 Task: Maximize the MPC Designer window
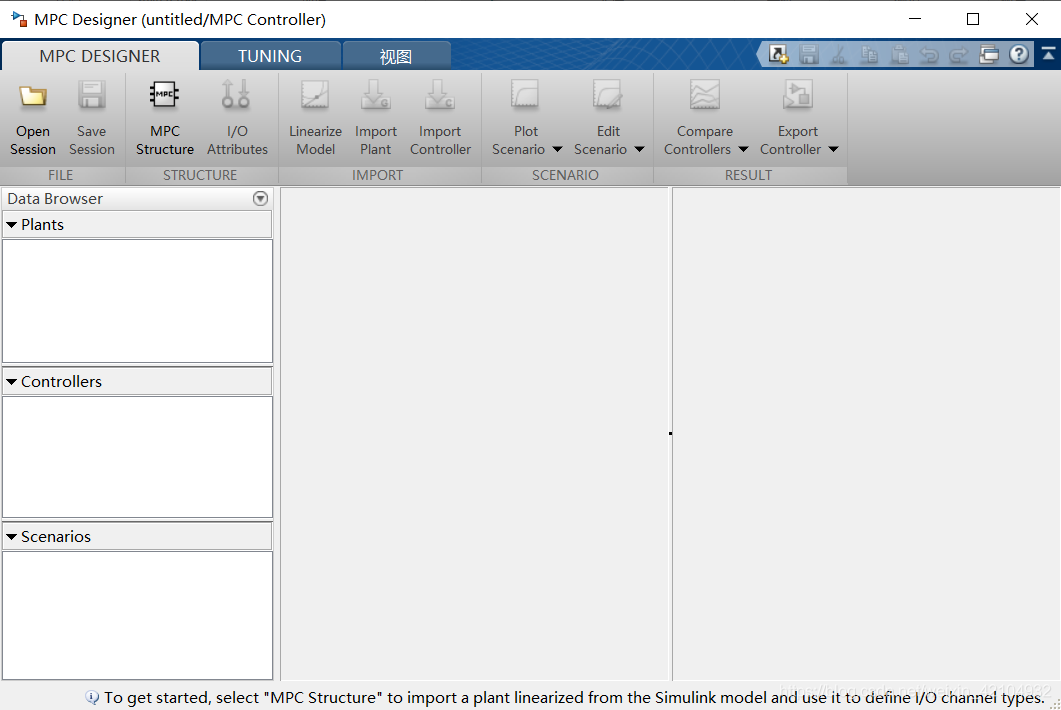tap(973, 19)
